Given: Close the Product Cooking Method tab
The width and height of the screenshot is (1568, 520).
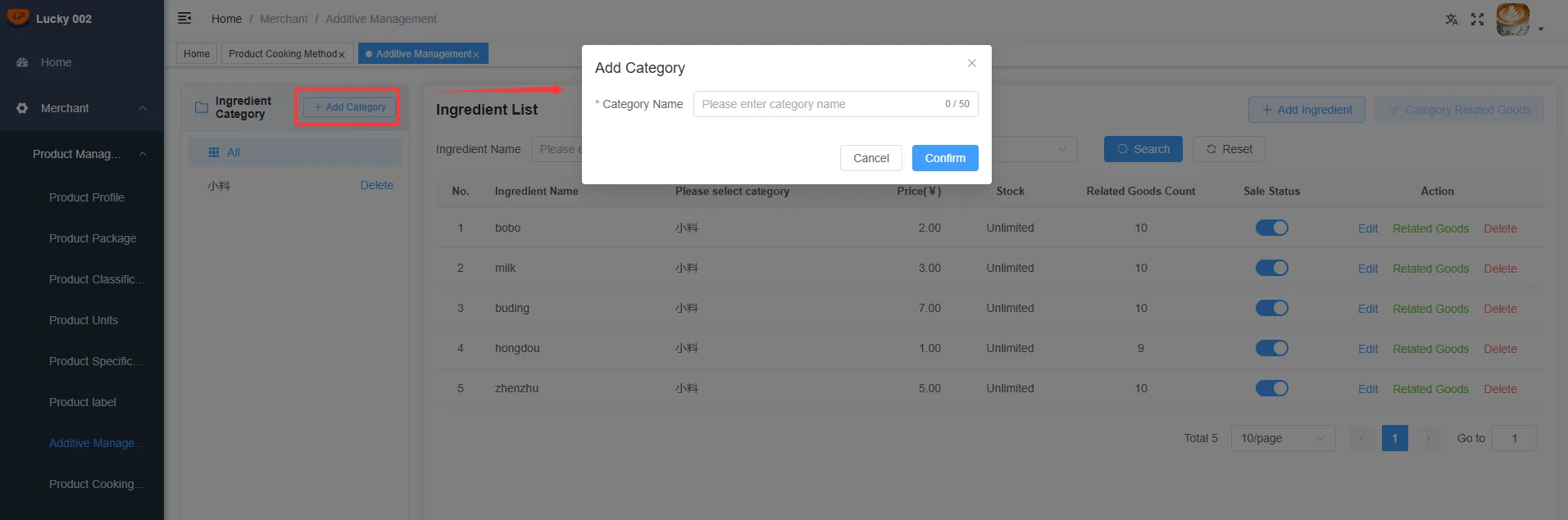Looking at the screenshot, I should (342, 55).
